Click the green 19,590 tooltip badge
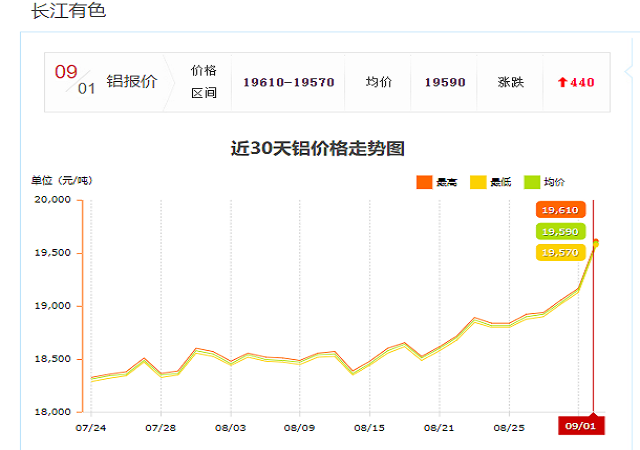640x450 pixels. click(x=559, y=232)
